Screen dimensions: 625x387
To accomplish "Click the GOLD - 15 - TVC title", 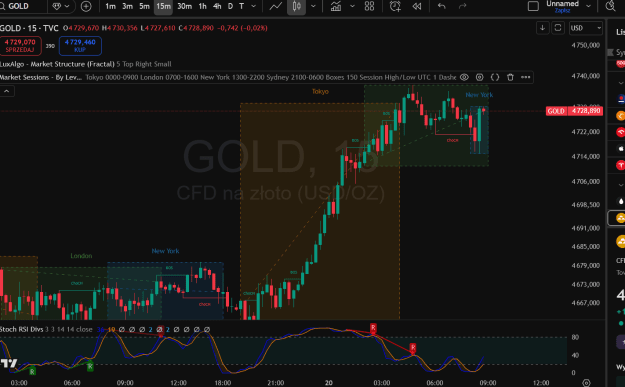I will click(29, 28).
